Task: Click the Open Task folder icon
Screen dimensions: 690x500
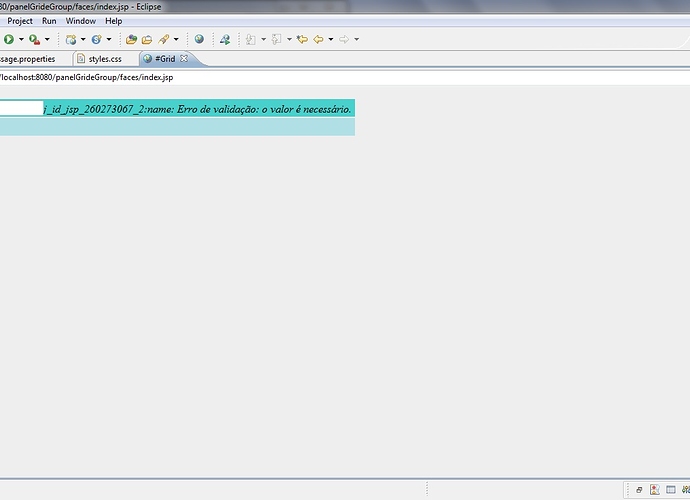Action: click(147, 40)
